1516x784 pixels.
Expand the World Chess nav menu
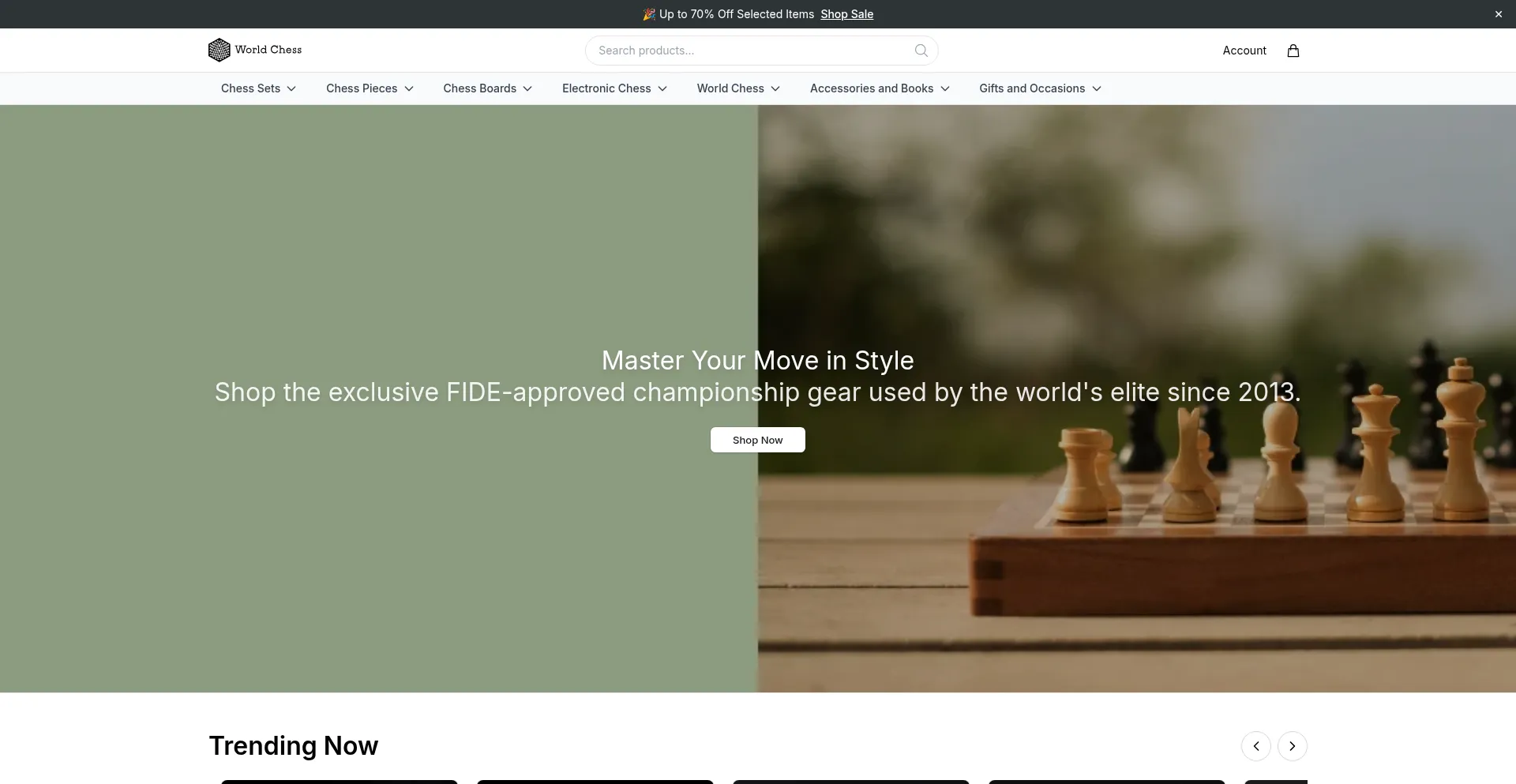[738, 88]
